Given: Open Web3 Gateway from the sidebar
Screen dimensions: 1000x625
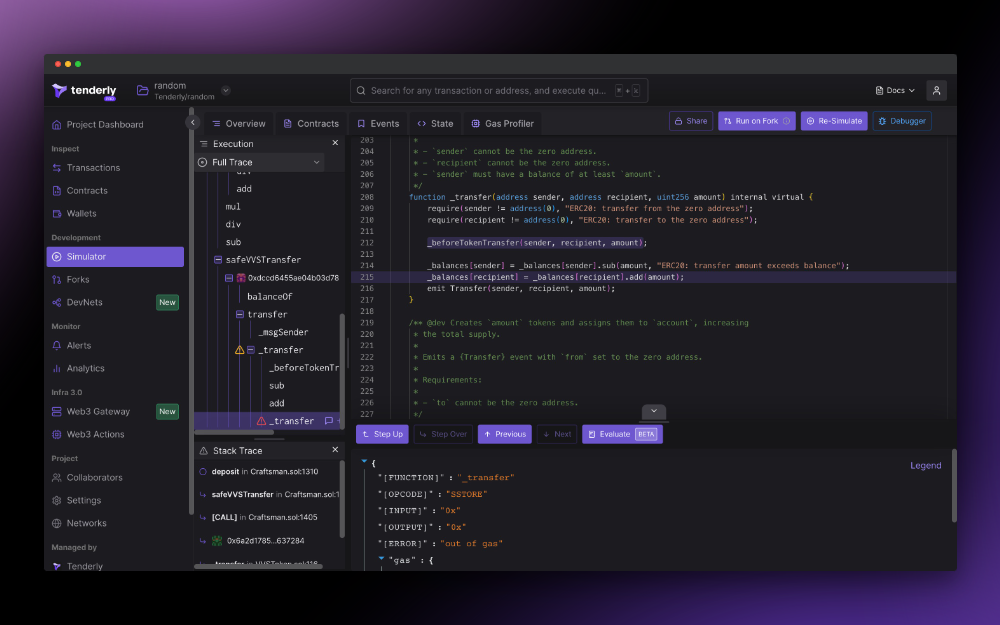Looking at the screenshot, I should (98, 411).
